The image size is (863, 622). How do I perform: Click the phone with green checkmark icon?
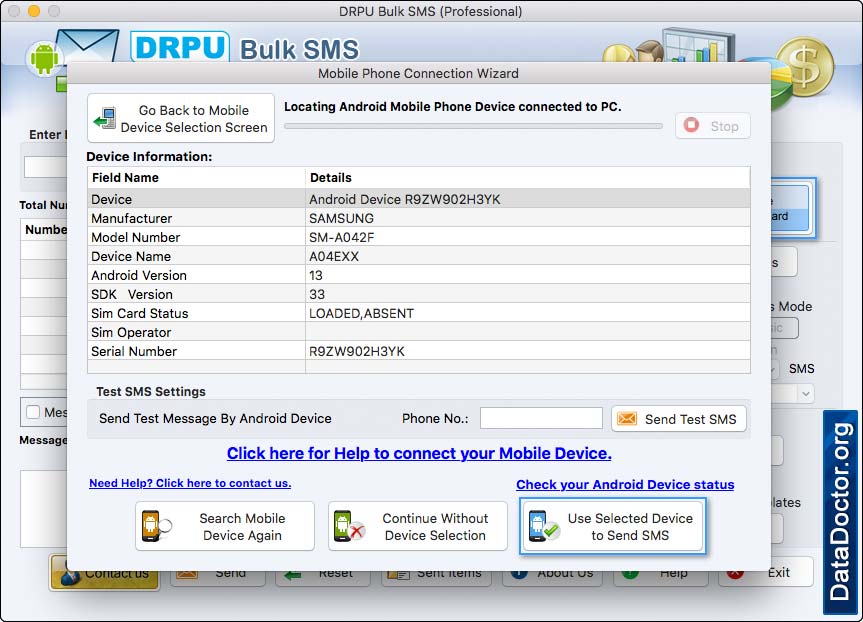[543, 526]
